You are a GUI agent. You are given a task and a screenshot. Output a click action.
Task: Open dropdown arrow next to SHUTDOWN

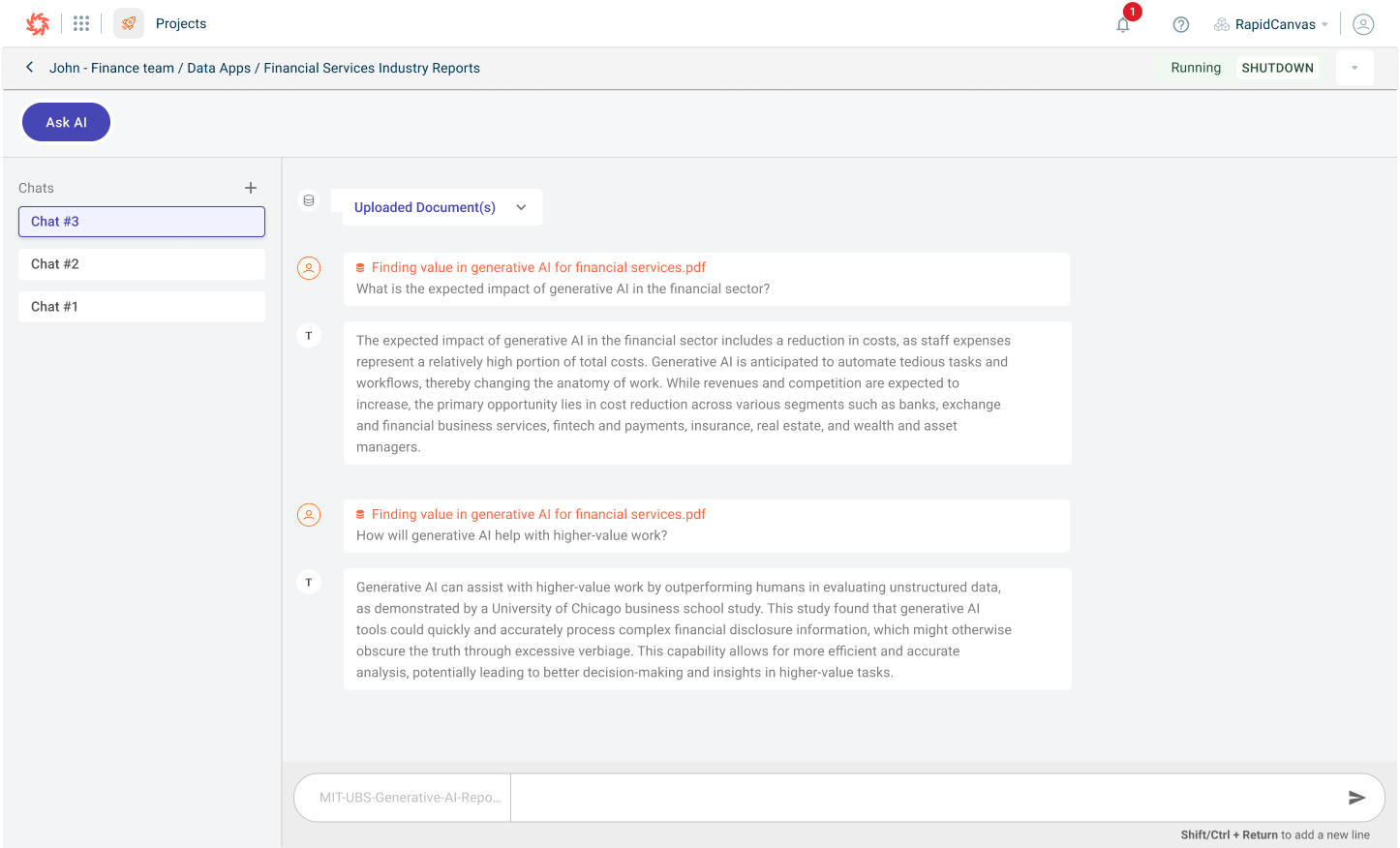[1354, 68]
